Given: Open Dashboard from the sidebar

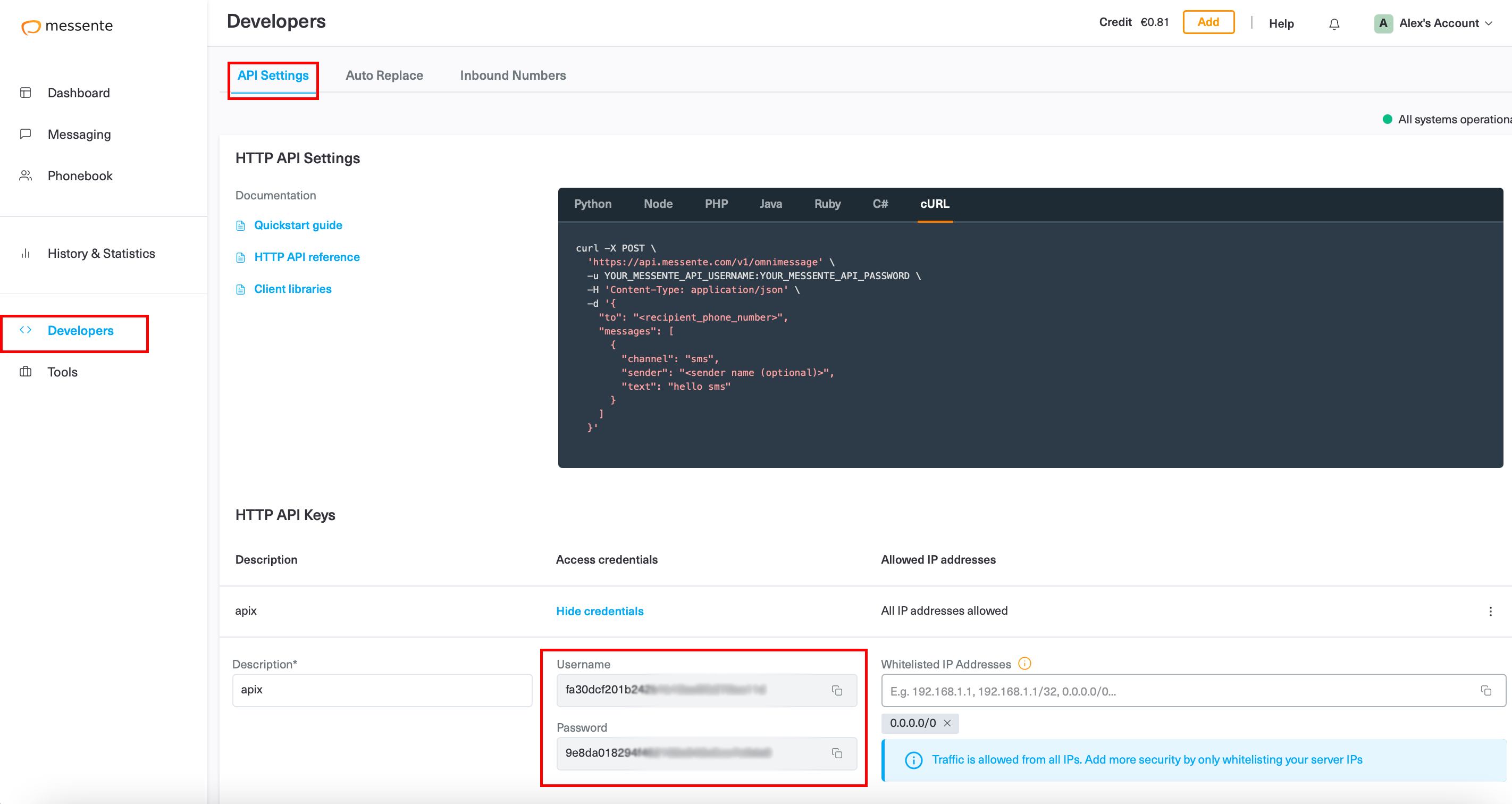Looking at the screenshot, I should (x=79, y=93).
